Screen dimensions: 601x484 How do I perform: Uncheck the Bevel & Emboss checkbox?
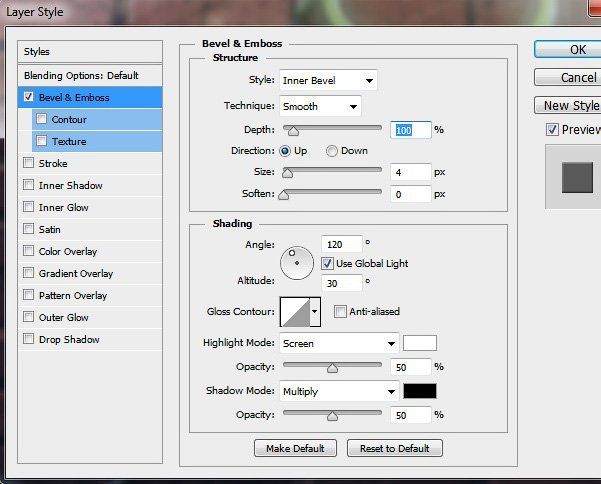click(x=28, y=97)
